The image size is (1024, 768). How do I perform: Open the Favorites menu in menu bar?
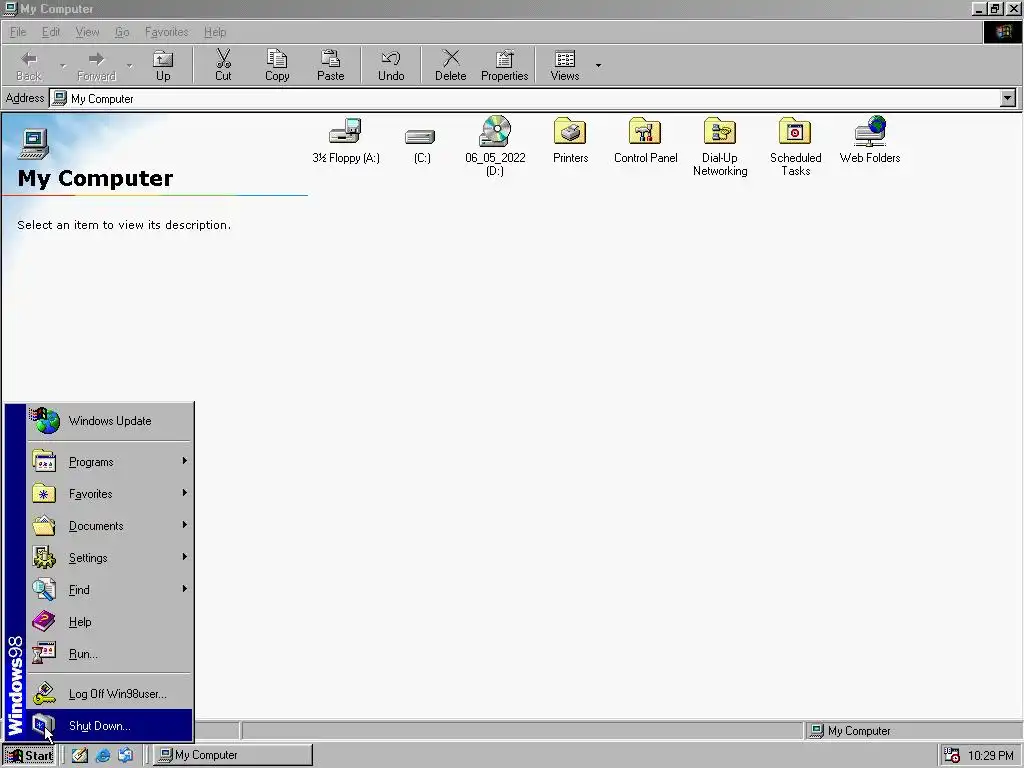tap(167, 32)
